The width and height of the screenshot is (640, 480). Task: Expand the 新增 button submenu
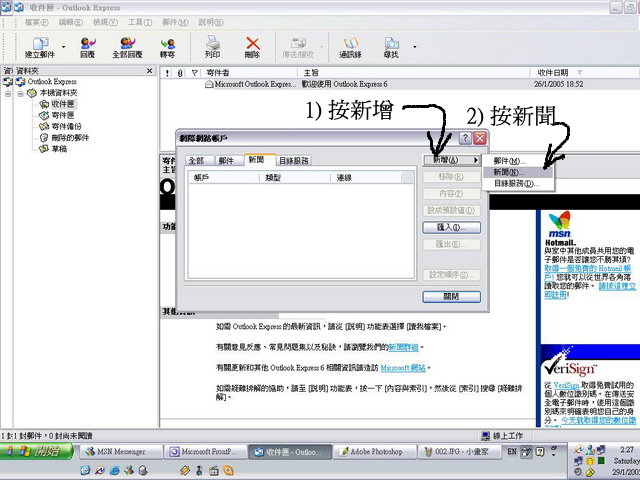[x=452, y=160]
